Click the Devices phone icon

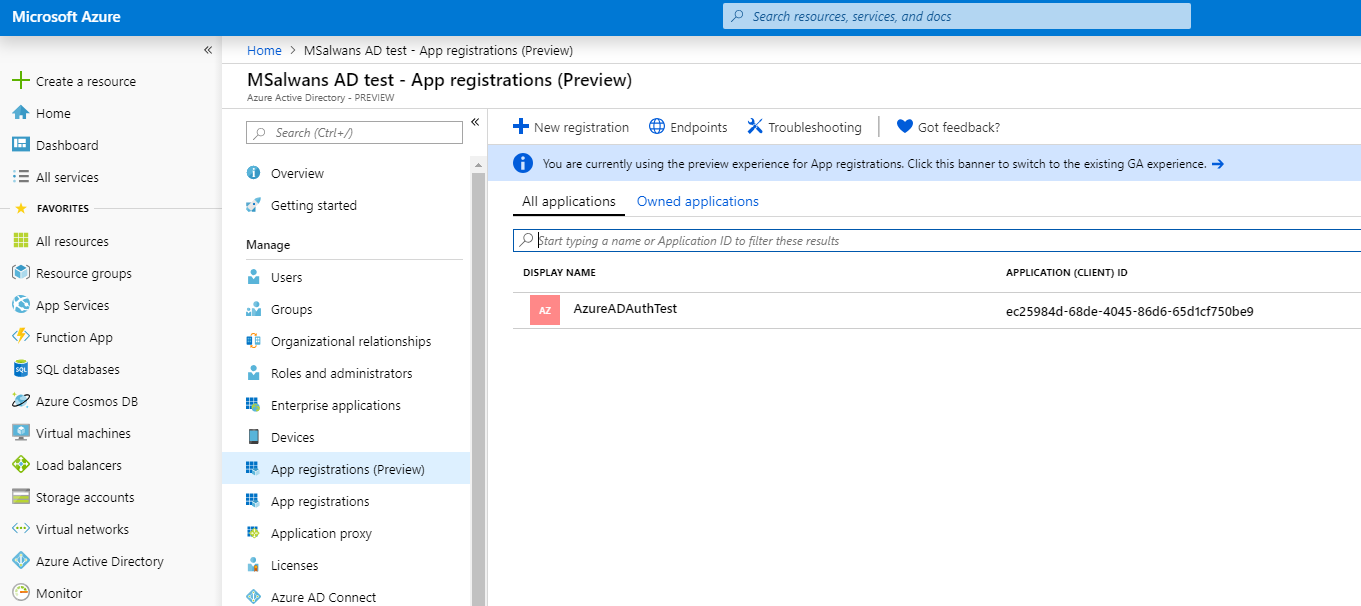click(253, 437)
